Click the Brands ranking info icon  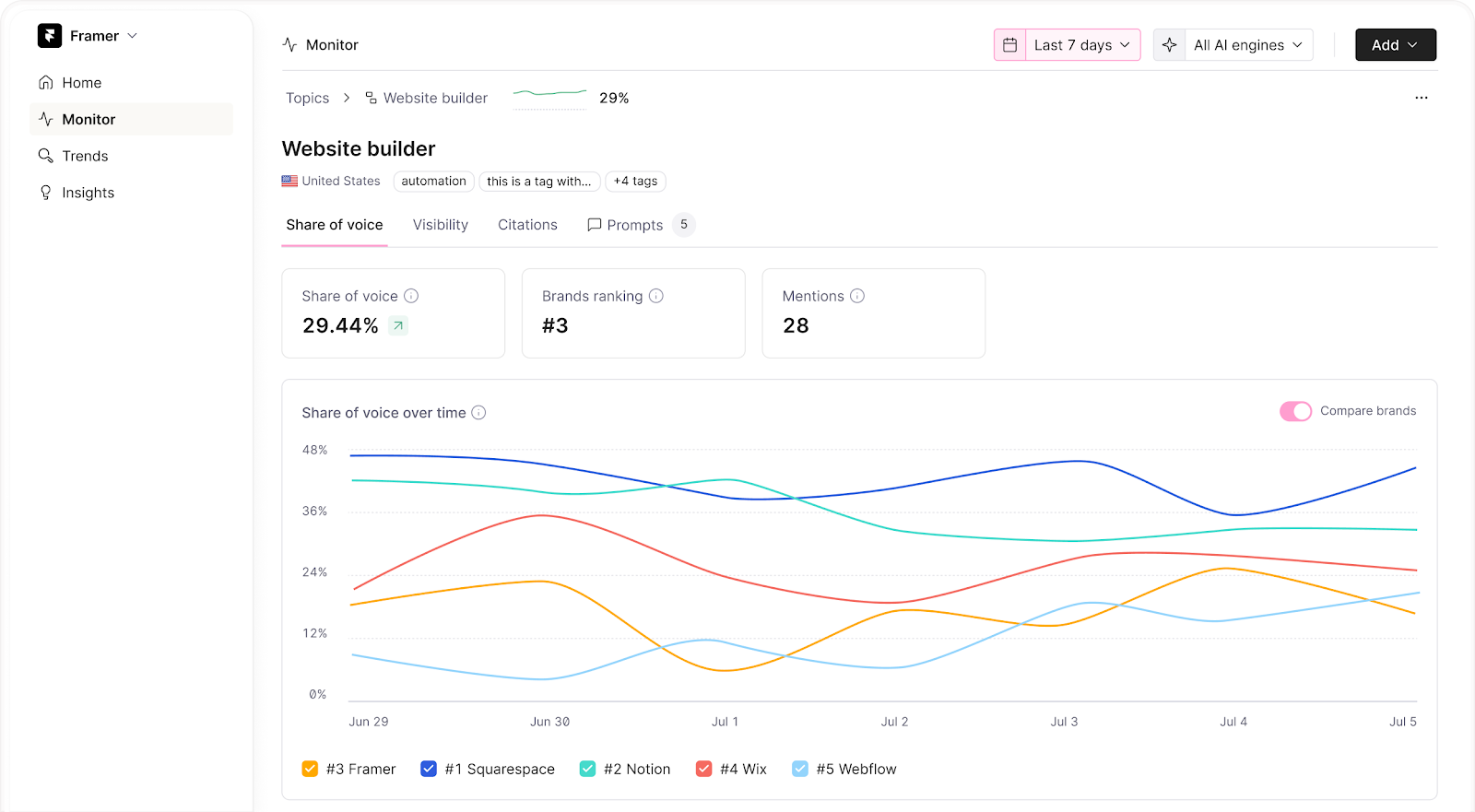(x=656, y=296)
